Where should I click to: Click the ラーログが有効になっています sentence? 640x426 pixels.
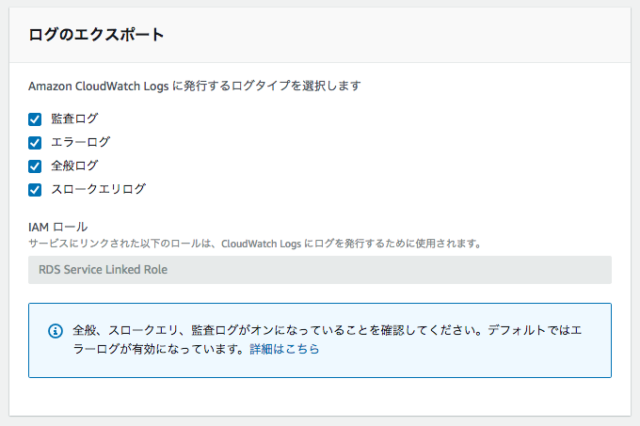[159, 349]
